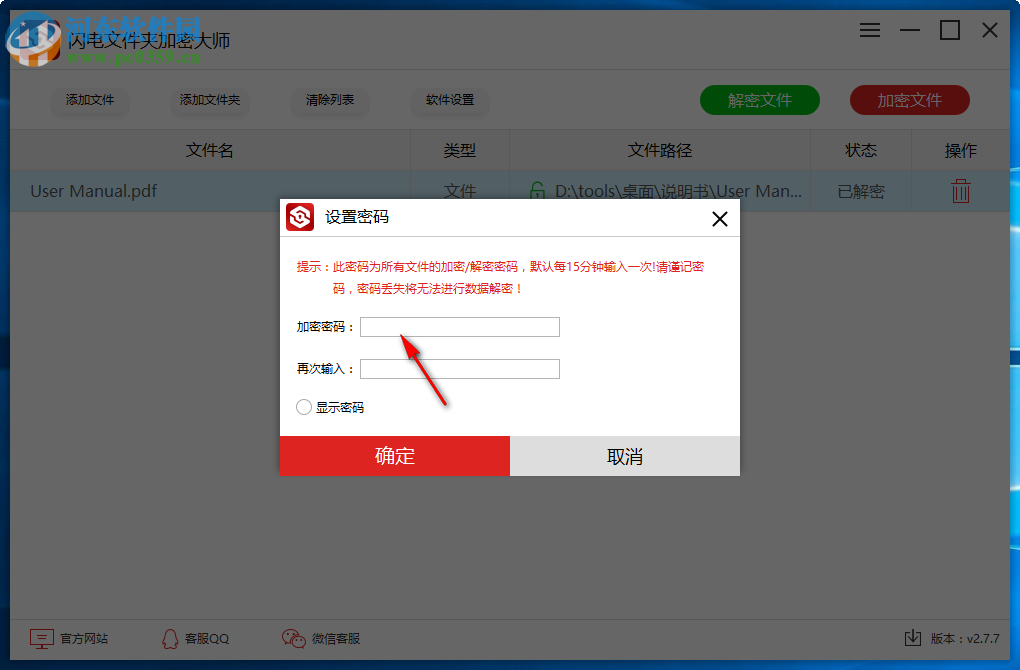The height and width of the screenshot is (670, 1020).
Task: Clear the list with 清除列表
Action: [330, 100]
